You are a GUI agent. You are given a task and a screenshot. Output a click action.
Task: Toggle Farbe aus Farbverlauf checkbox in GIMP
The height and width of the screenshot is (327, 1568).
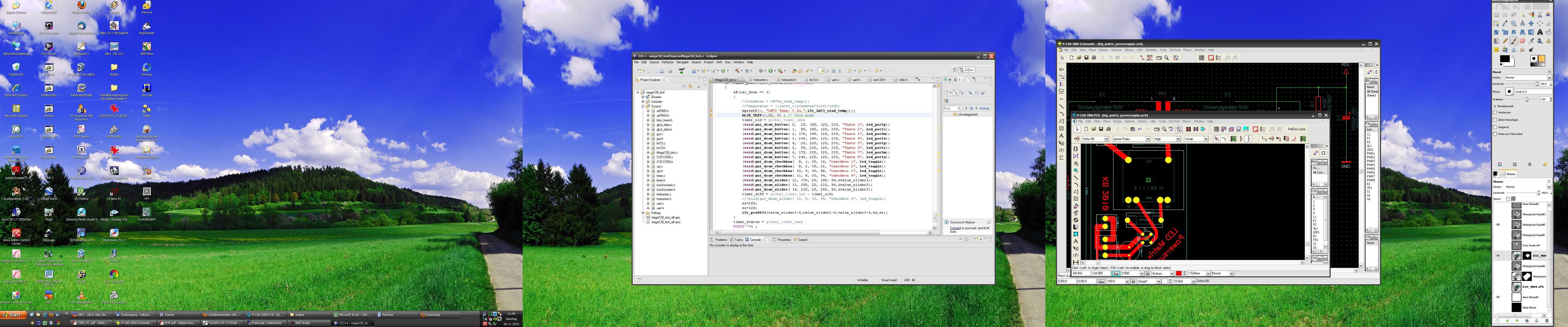[1495, 135]
